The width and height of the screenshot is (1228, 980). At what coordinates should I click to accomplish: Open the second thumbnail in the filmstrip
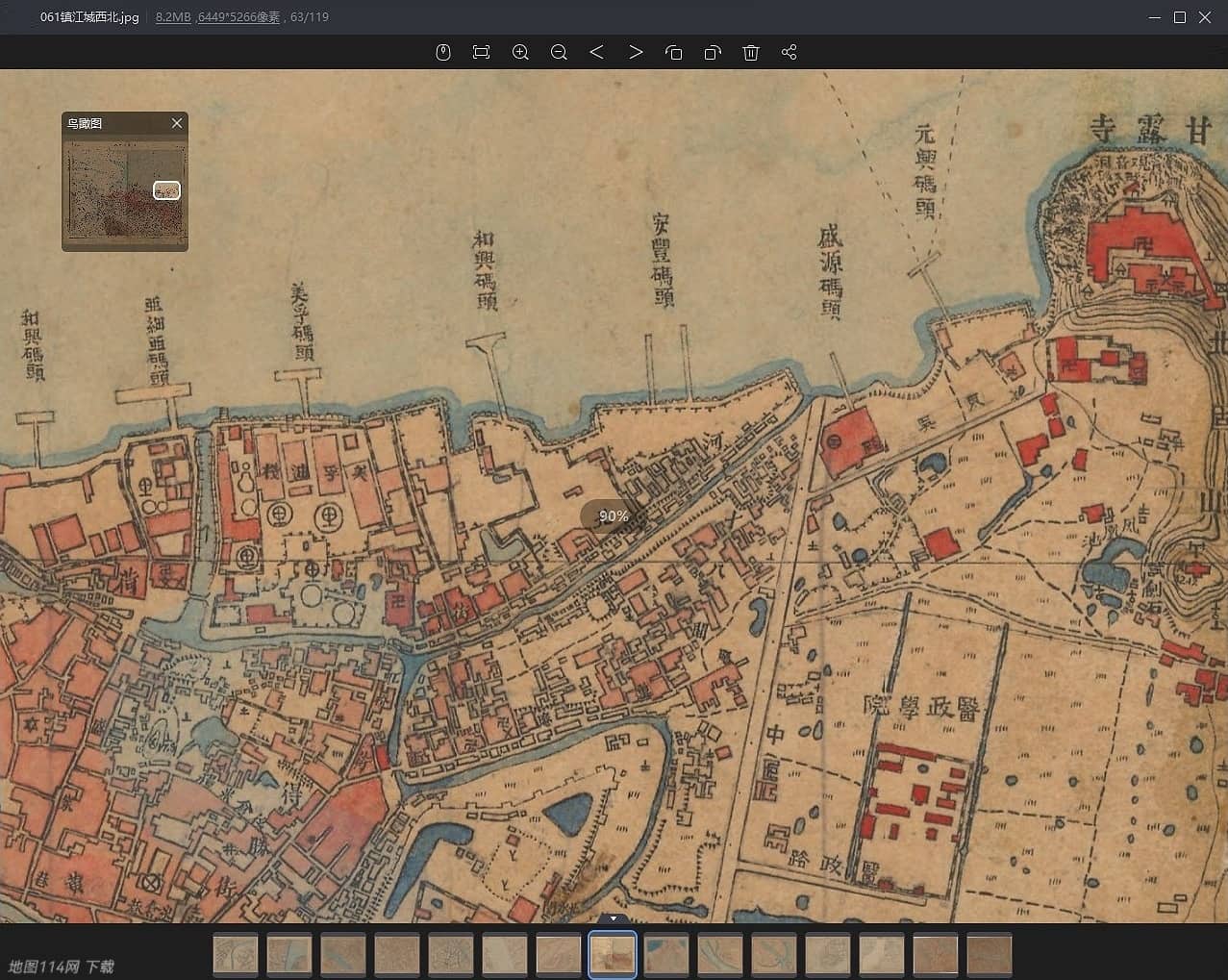[x=289, y=955]
